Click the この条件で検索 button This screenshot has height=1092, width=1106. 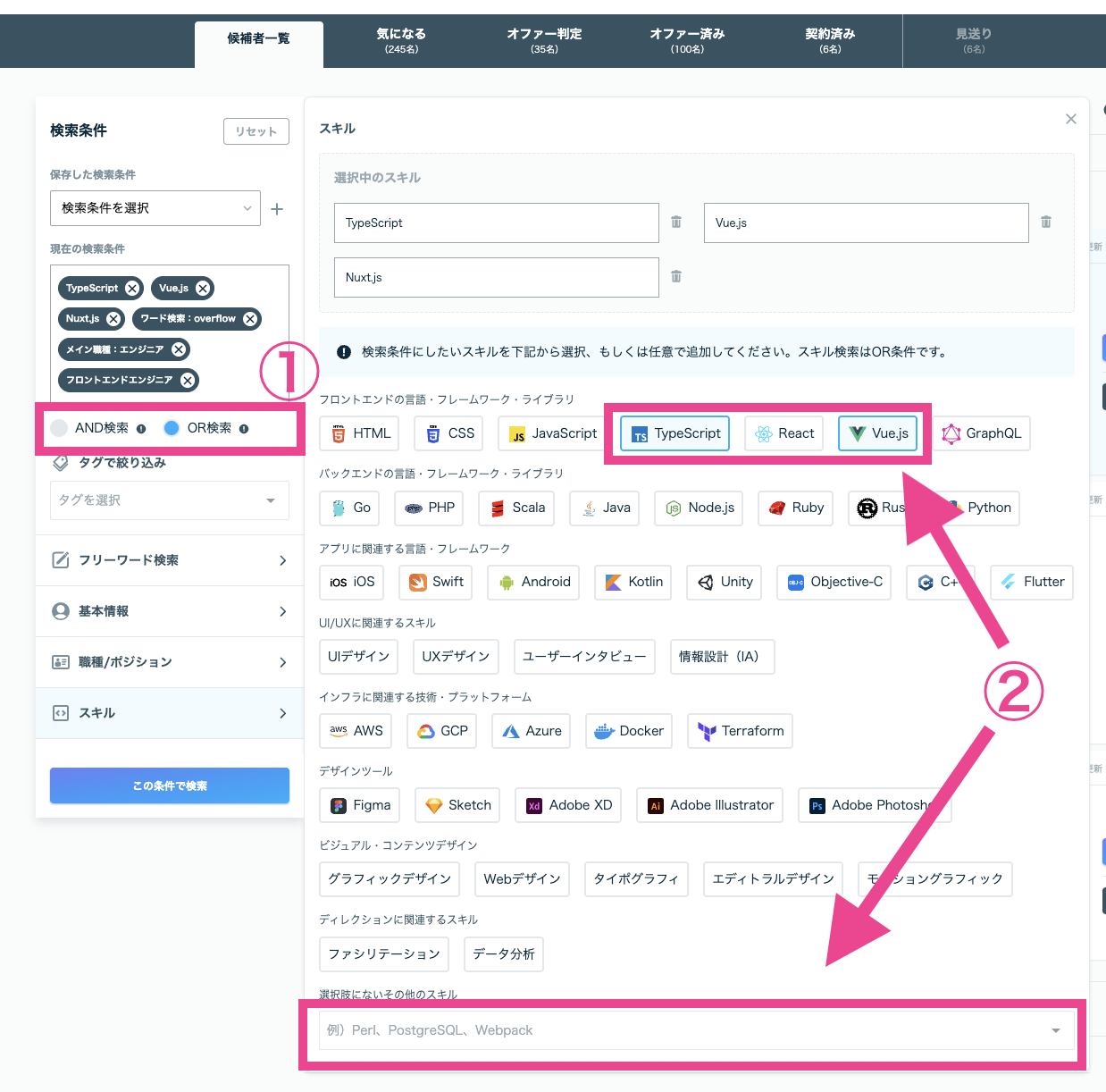[x=170, y=785]
